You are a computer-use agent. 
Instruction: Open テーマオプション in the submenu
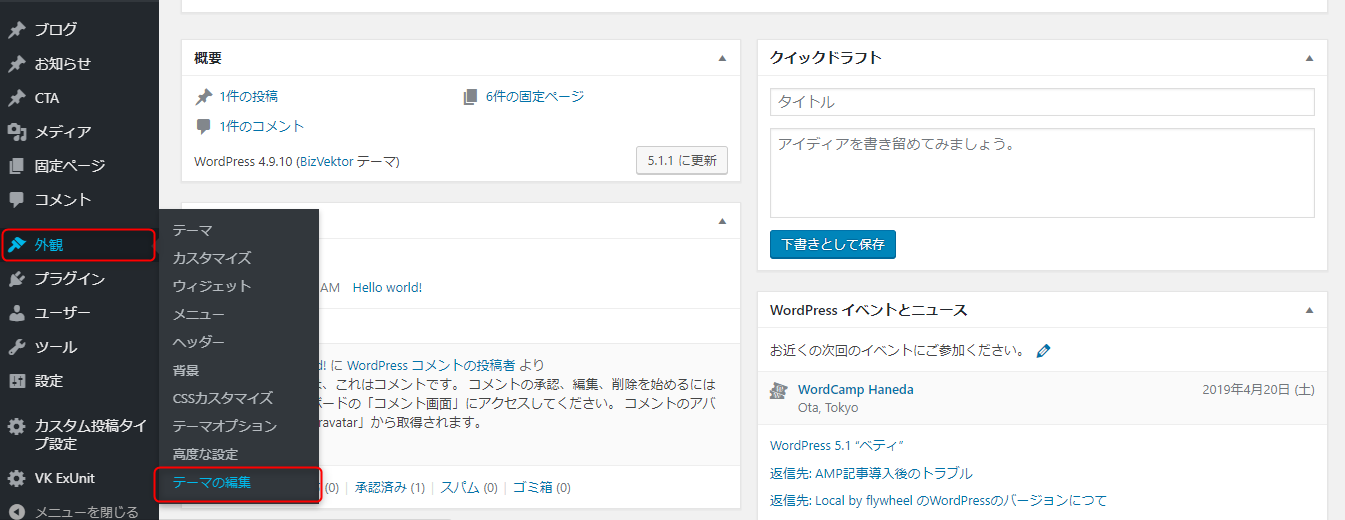(225, 426)
